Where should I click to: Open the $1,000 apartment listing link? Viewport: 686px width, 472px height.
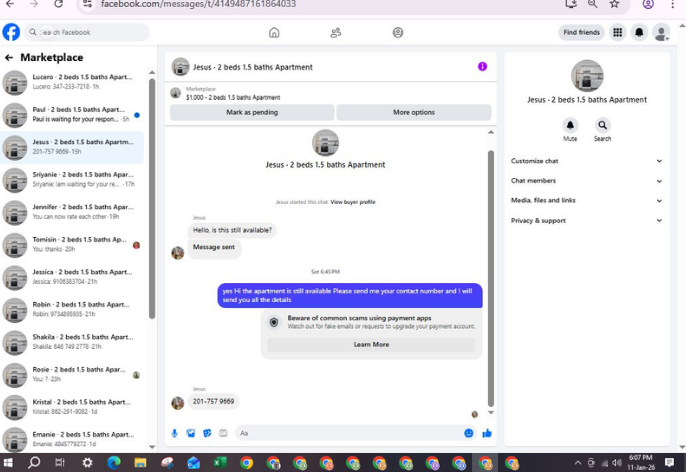coord(233,97)
